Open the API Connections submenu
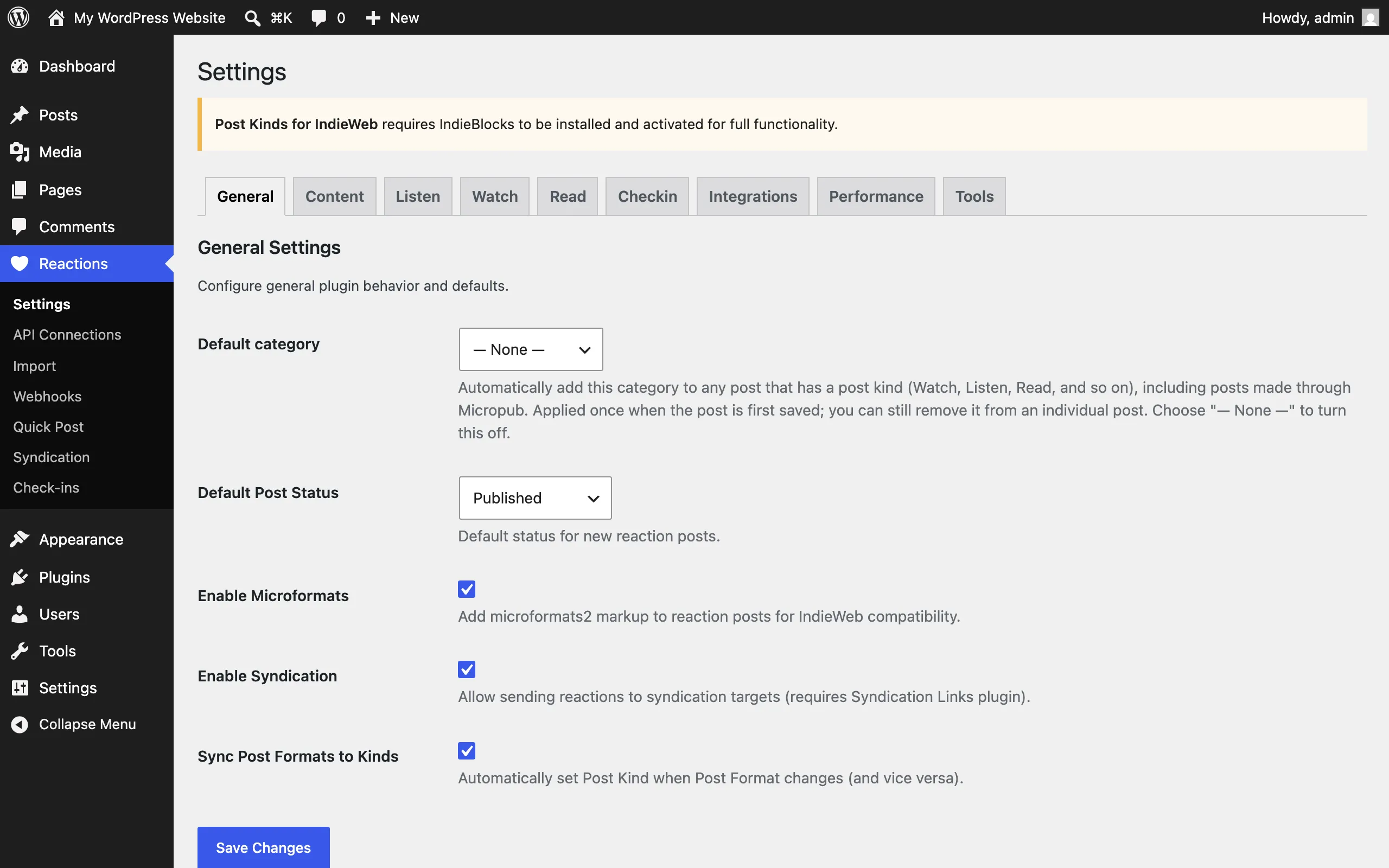 (x=67, y=335)
